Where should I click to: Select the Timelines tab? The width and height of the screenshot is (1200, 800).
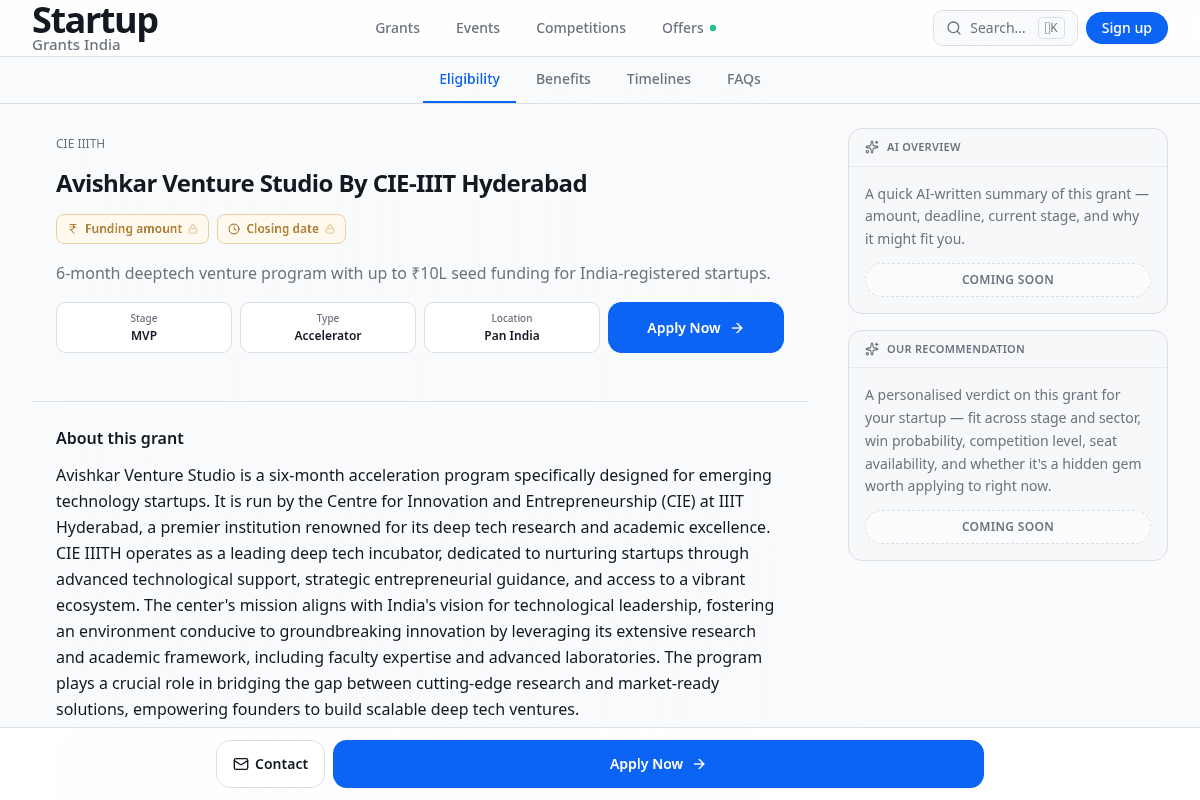pyautogui.click(x=658, y=79)
